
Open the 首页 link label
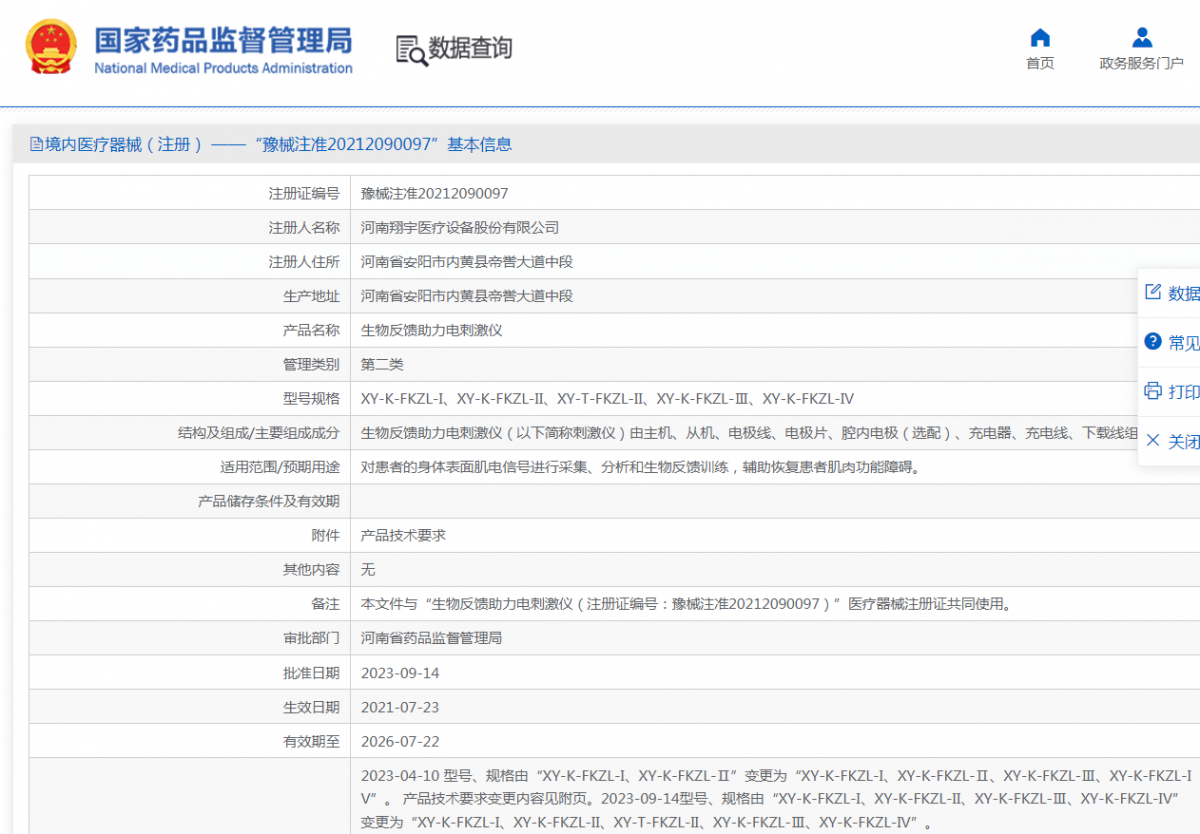point(1040,63)
